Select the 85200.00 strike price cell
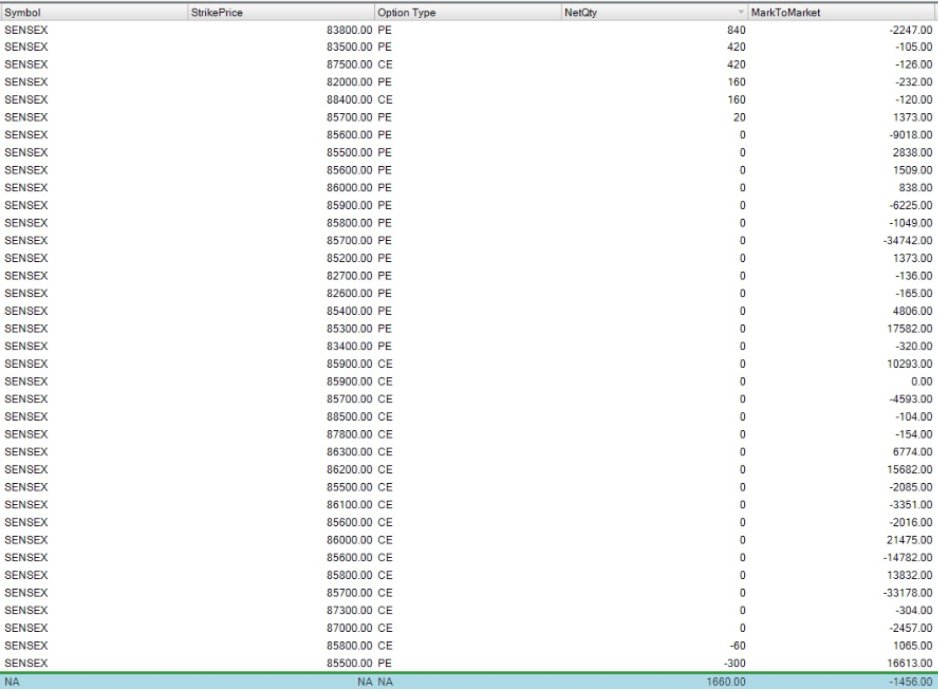This screenshot has height=692, width=938. pyautogui.click(x=349, y=258)
